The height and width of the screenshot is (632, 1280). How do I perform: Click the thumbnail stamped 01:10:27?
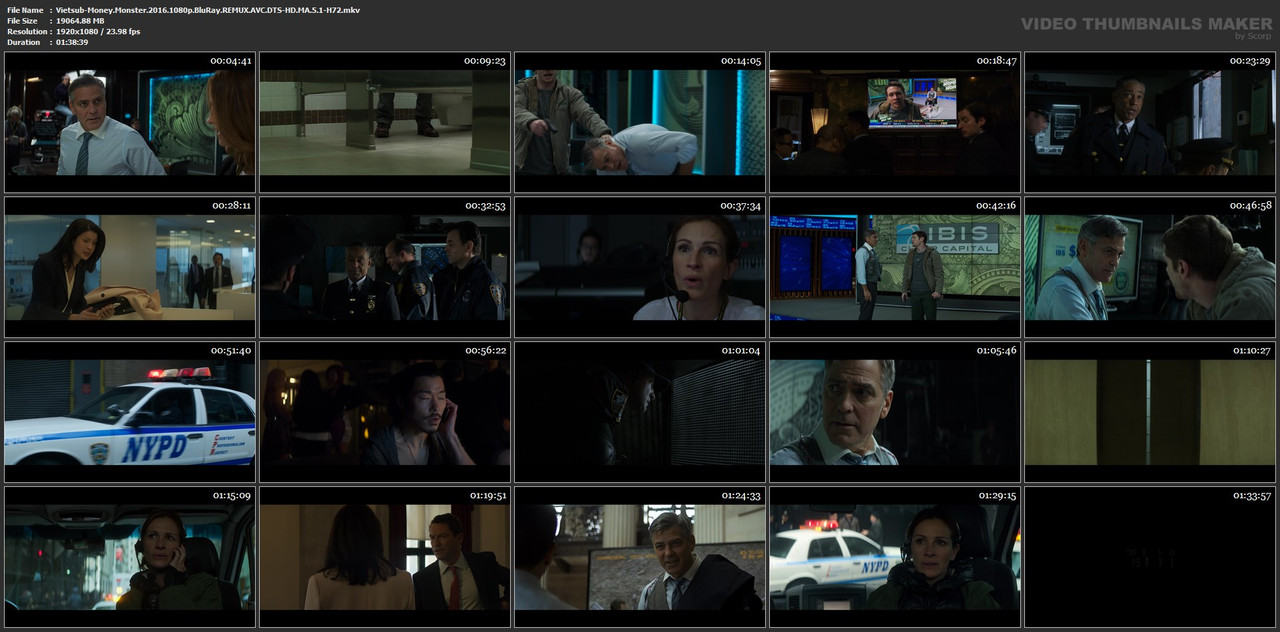point(1150,412)
